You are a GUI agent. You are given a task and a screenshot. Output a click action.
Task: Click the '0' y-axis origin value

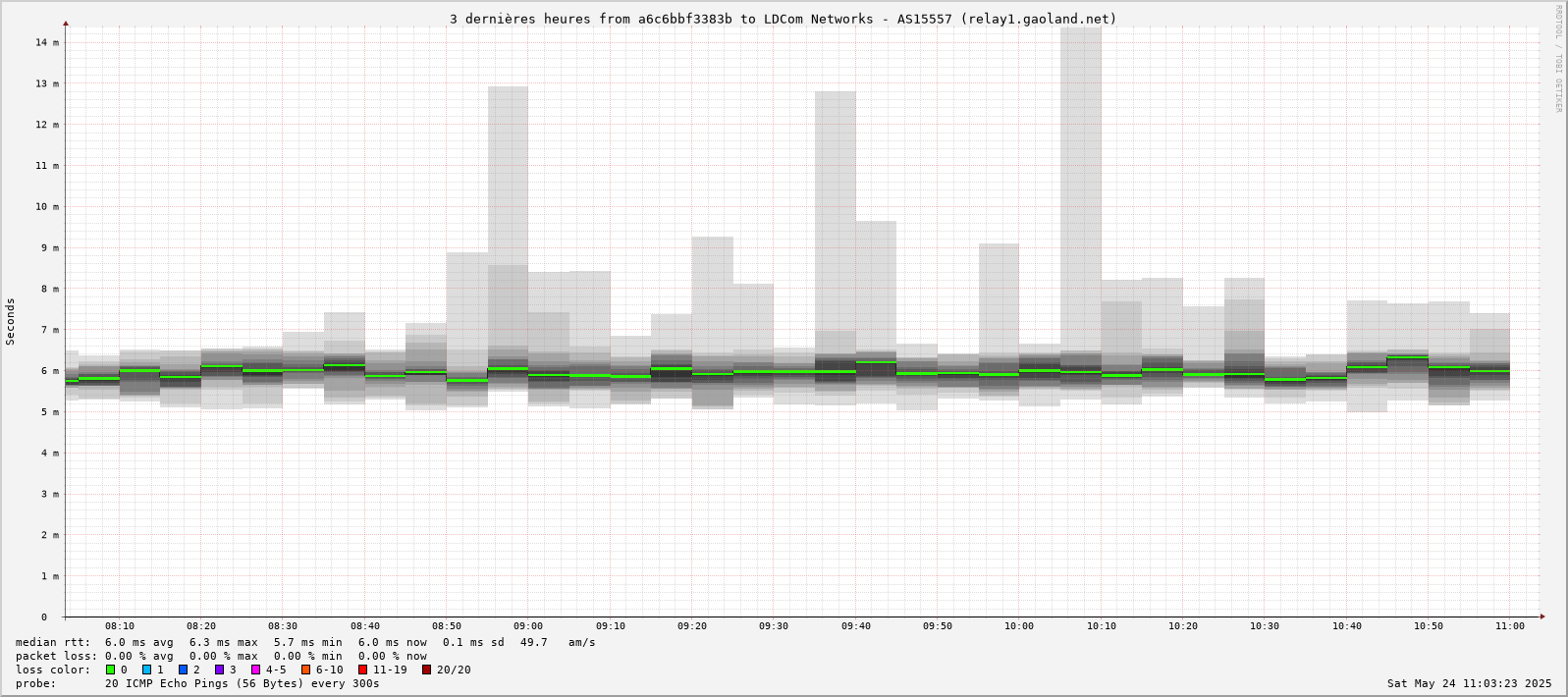coord(44,617)
